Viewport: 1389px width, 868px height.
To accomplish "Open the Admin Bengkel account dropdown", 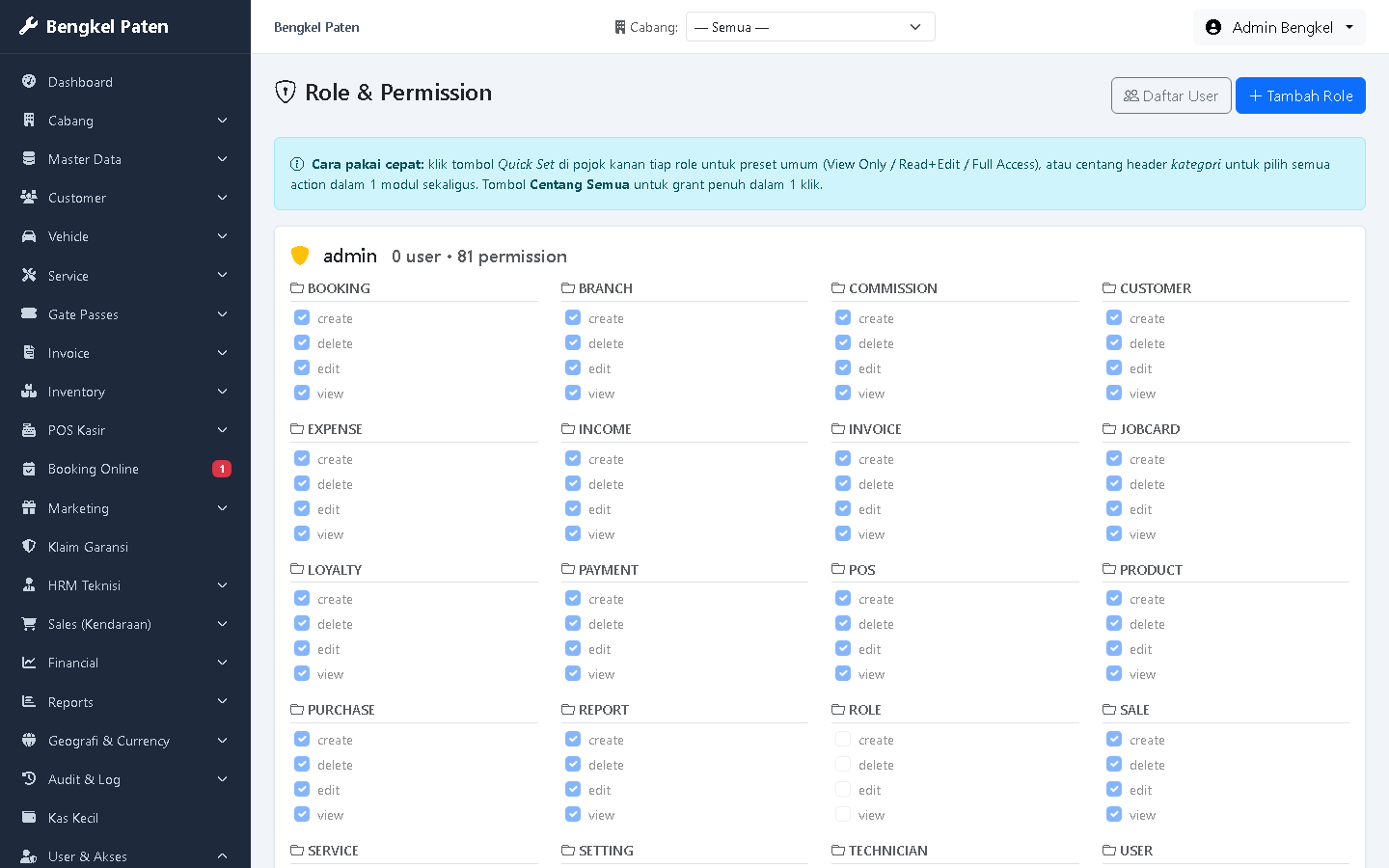I will click(1280, 27).
